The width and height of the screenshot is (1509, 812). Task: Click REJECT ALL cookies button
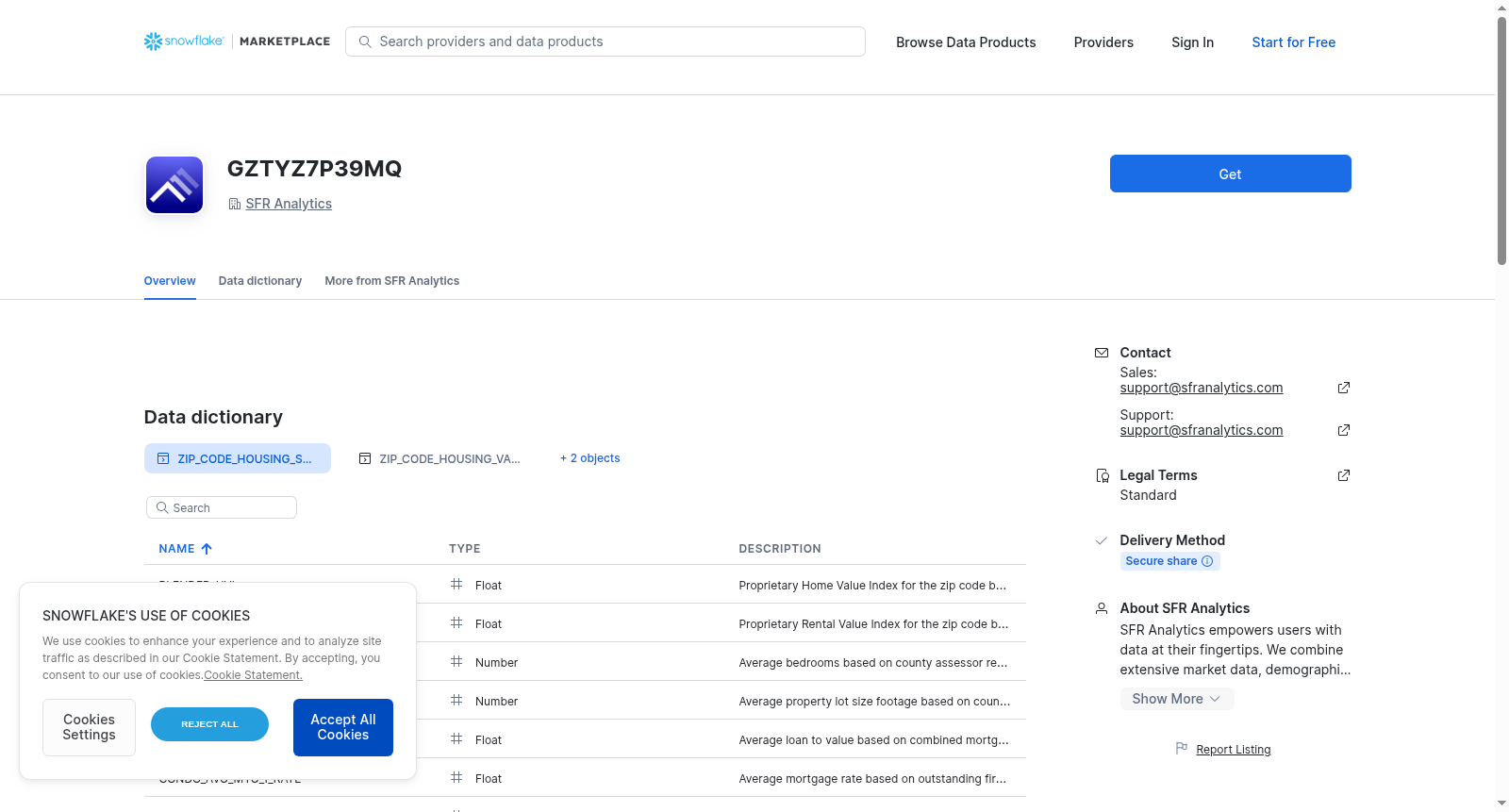[x=210, y=724]
